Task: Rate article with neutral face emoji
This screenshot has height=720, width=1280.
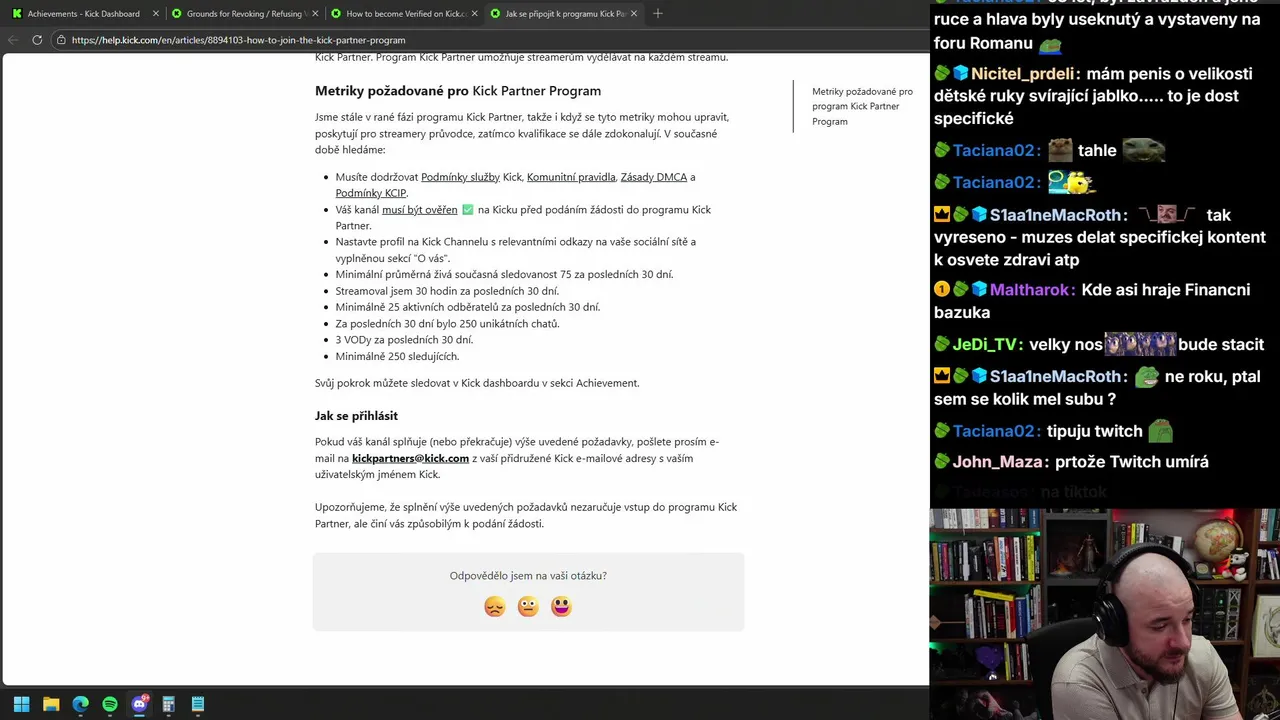Action: point(528,607)
